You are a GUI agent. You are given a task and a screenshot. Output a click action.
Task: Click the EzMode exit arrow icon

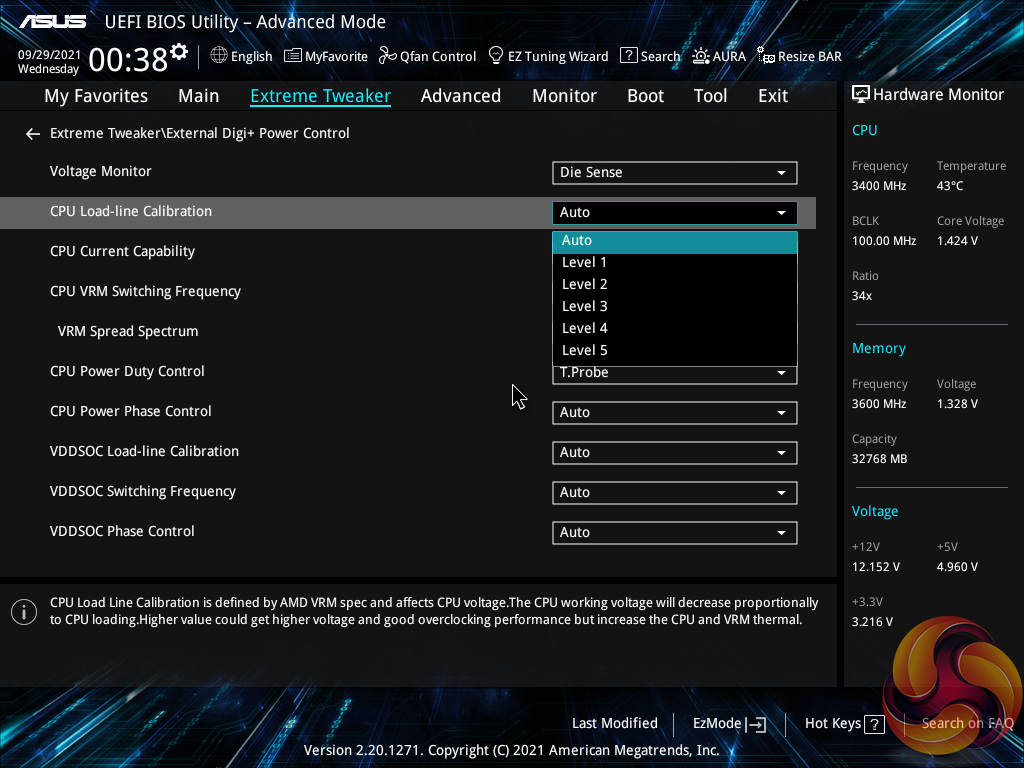tap(756, 724)
